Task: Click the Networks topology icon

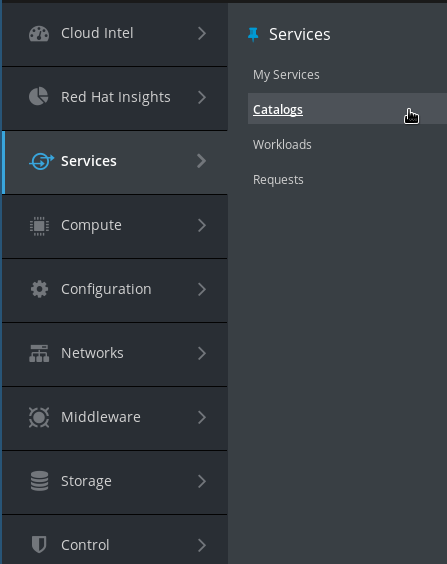Action: point(39,353)
